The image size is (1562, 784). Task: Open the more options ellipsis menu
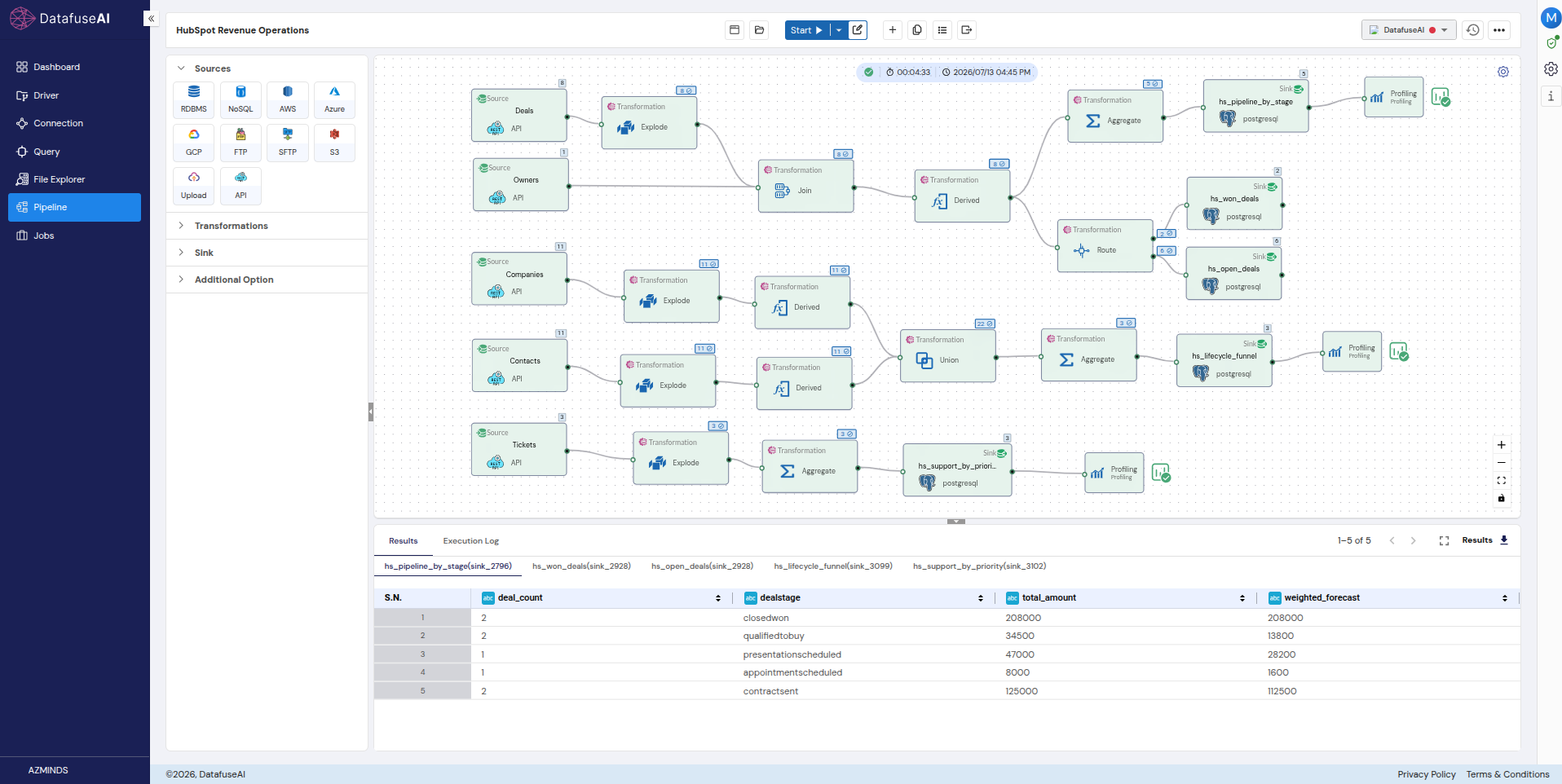click(x=1499, y=30)
